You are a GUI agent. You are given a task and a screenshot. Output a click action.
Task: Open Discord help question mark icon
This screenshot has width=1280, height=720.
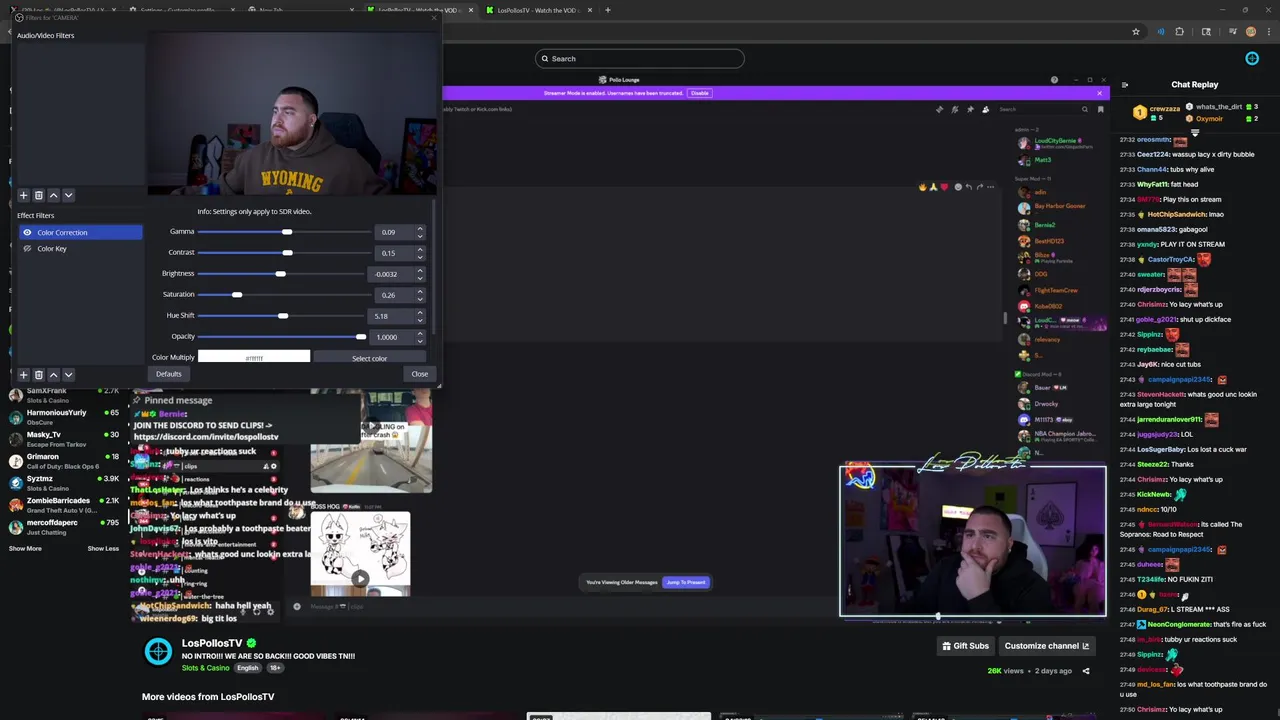click(1054, 80)
